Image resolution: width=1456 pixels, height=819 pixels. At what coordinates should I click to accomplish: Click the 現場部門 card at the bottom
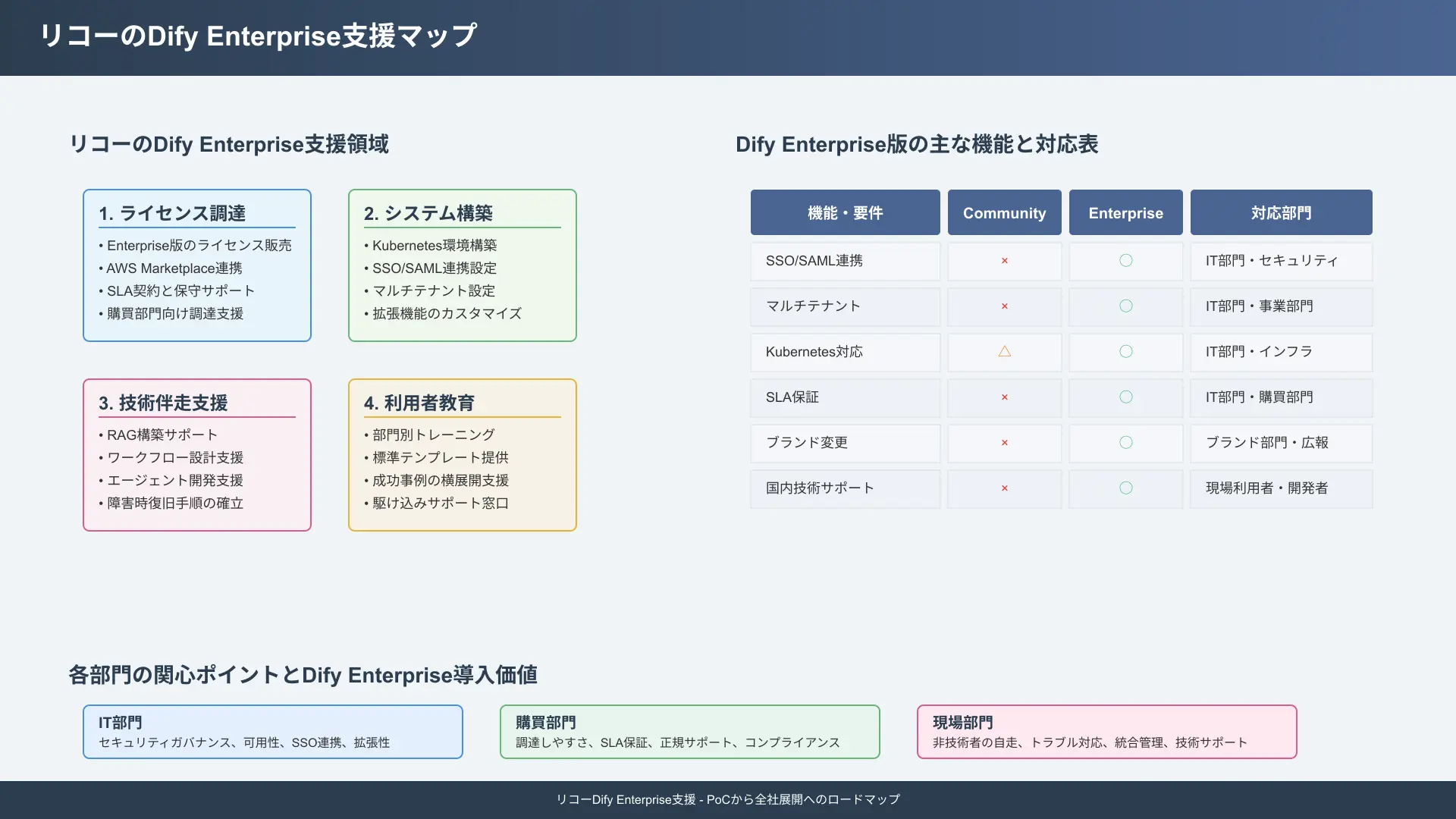pos(1107,732)
